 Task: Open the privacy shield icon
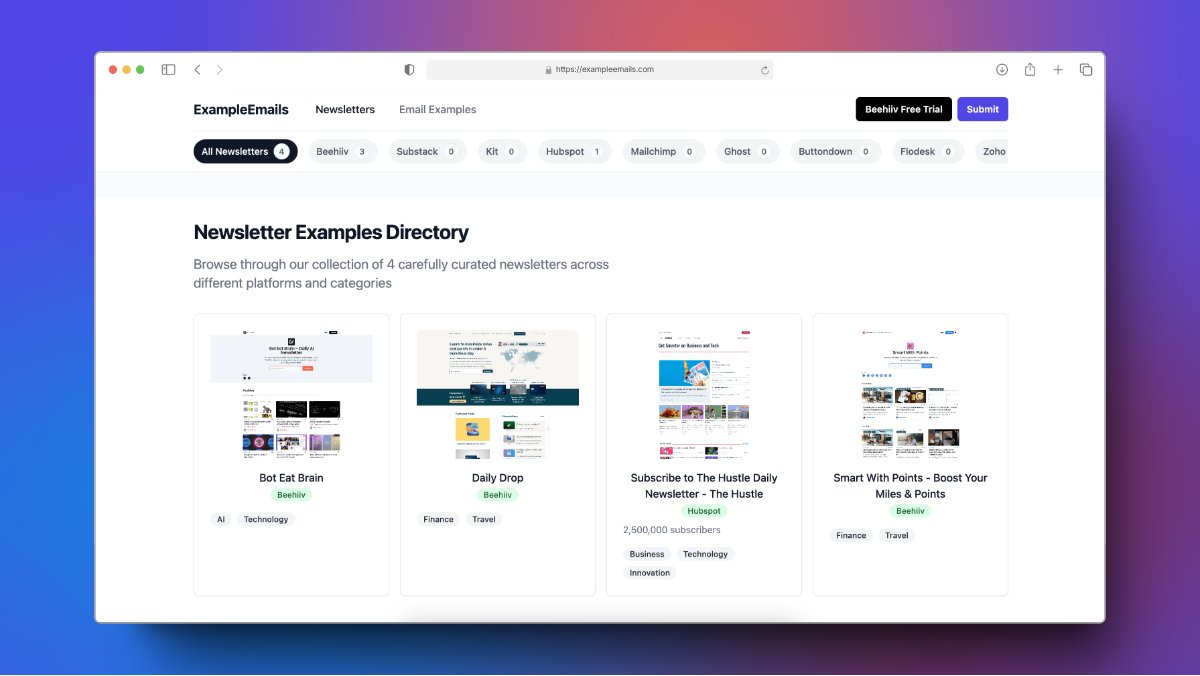tap(409, 70)
